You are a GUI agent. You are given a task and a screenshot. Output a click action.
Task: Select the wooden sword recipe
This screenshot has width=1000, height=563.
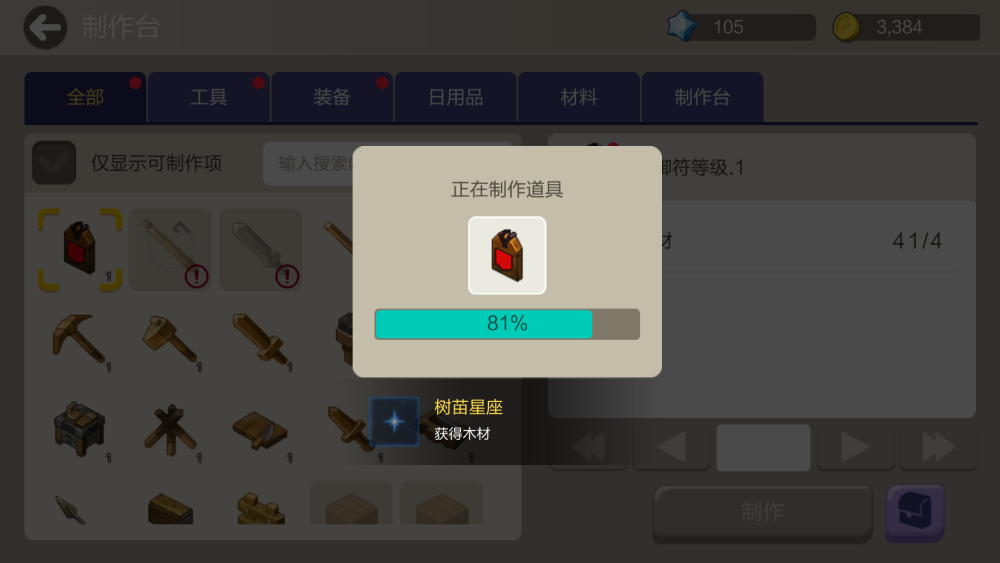(x=261, y=339)
